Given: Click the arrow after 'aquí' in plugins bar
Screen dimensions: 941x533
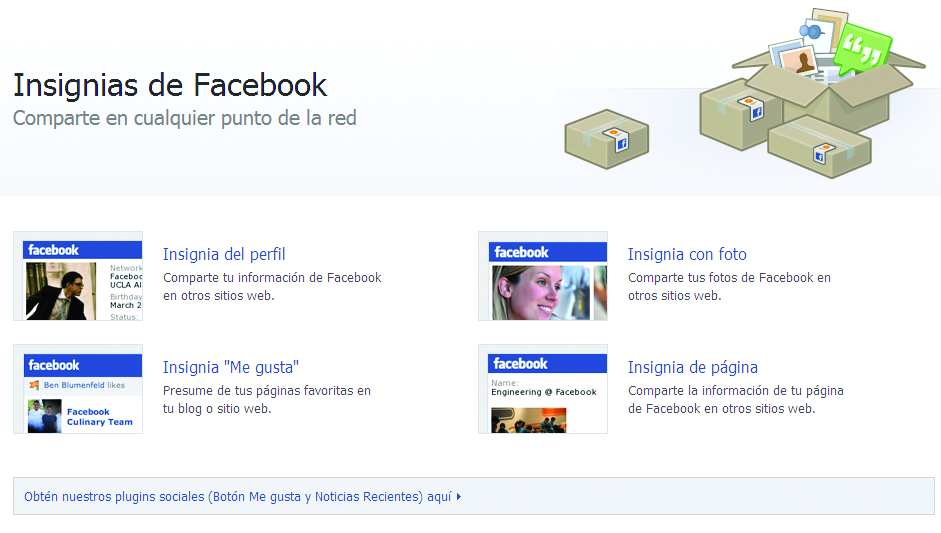Looking at the screenshot, I should 459,497.
